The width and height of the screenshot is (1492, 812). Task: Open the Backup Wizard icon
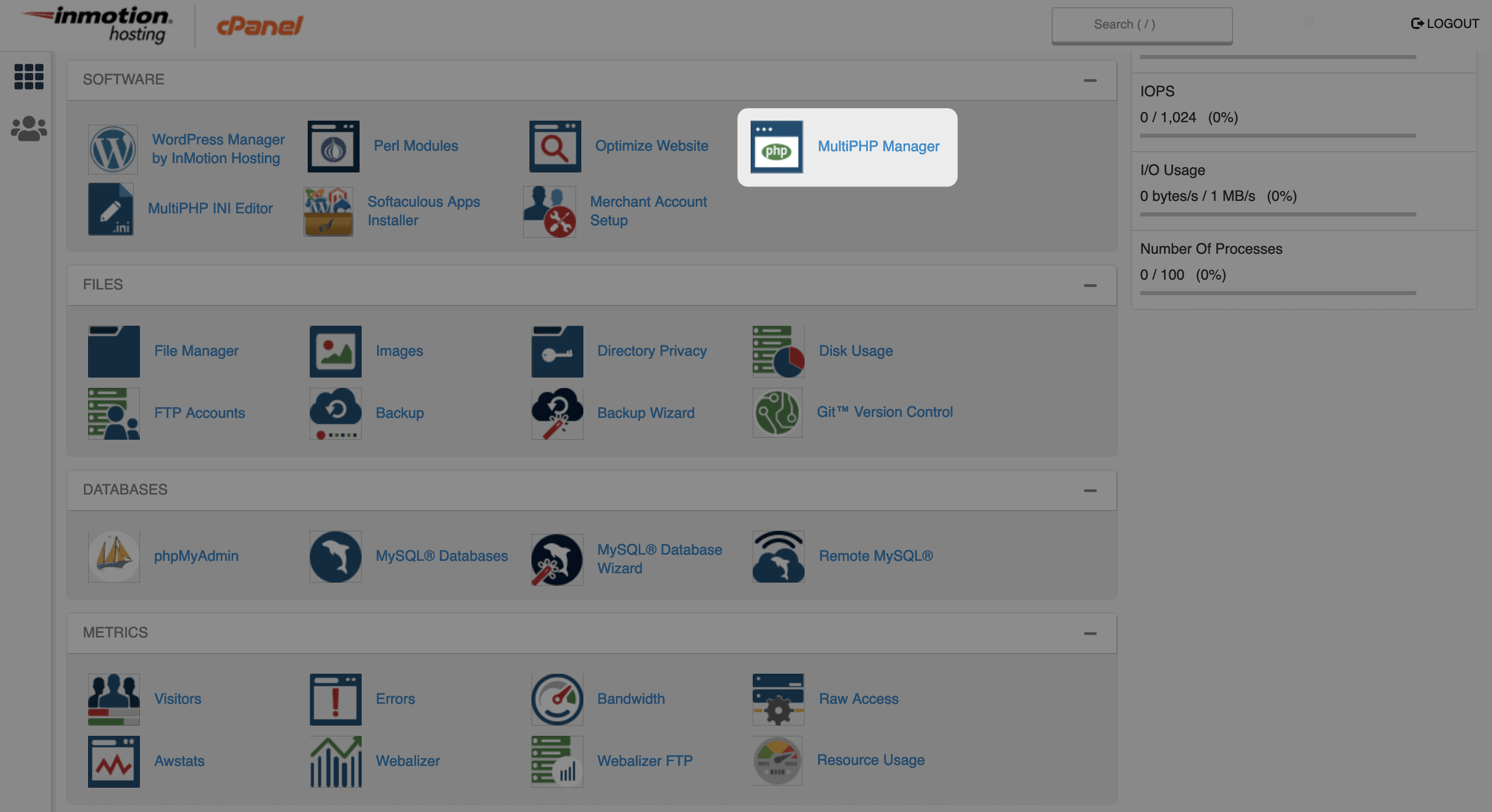(557, 414)
